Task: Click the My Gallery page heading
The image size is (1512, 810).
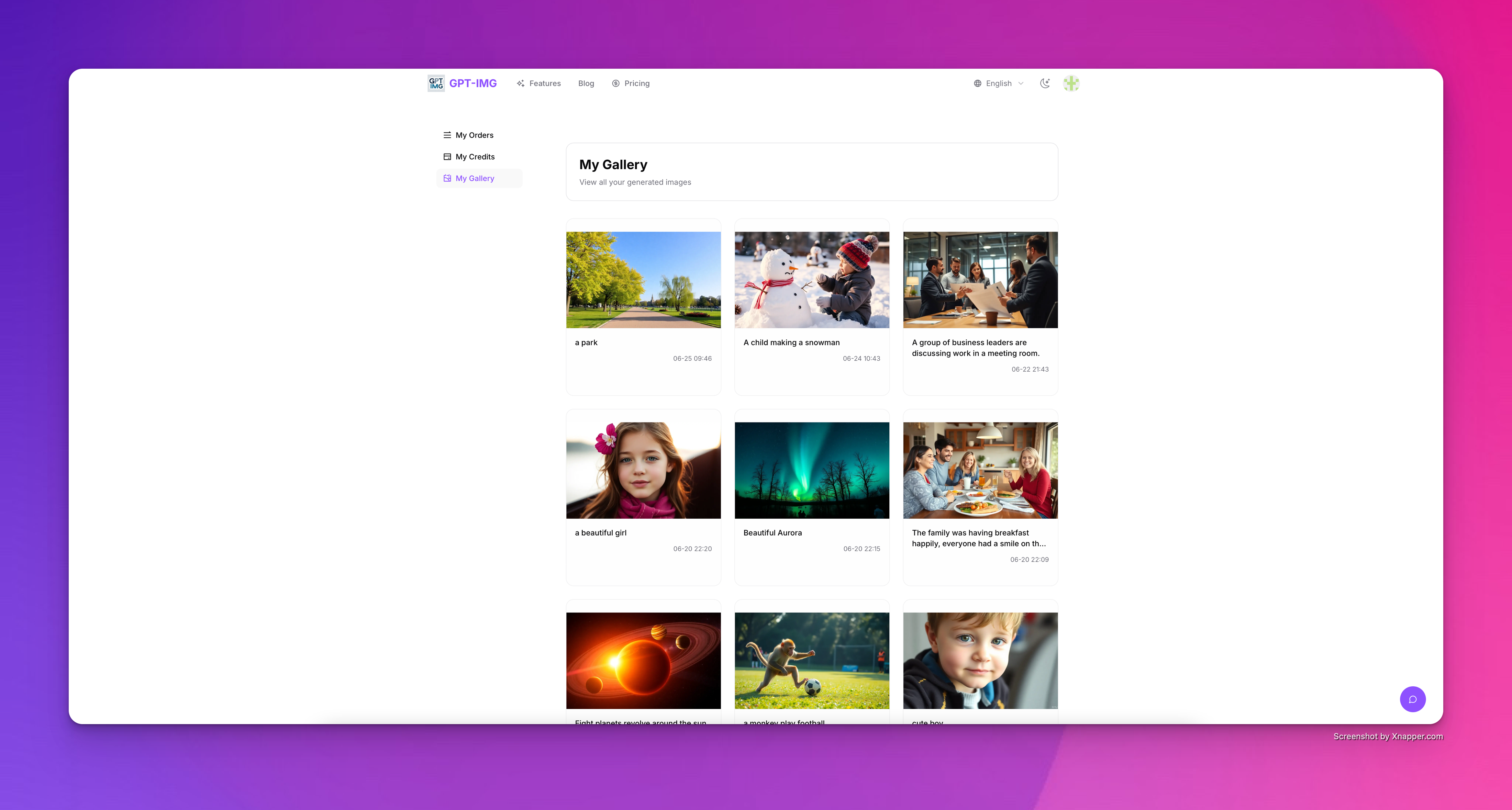Action: [x=613, y=165]
